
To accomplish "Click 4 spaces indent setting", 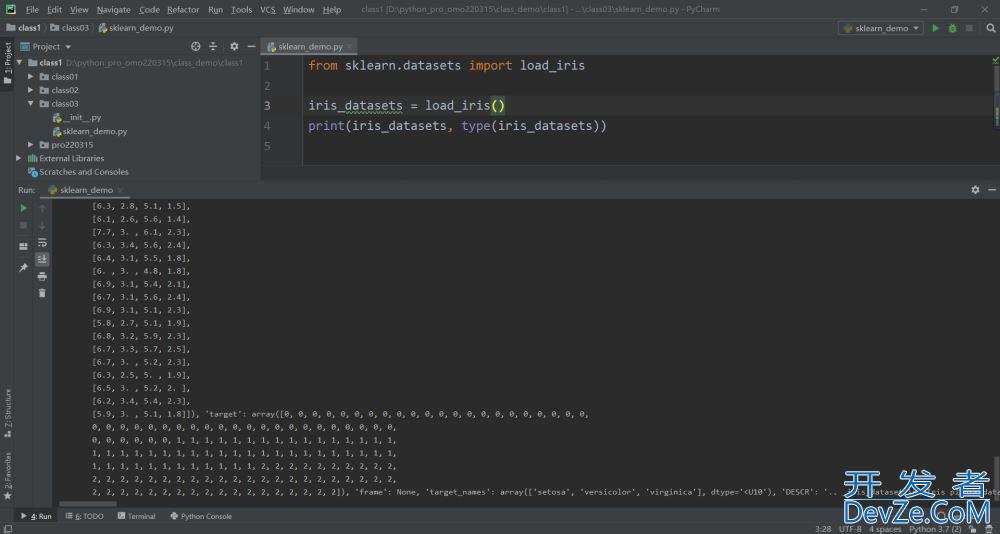I will [x=885, y=529].
